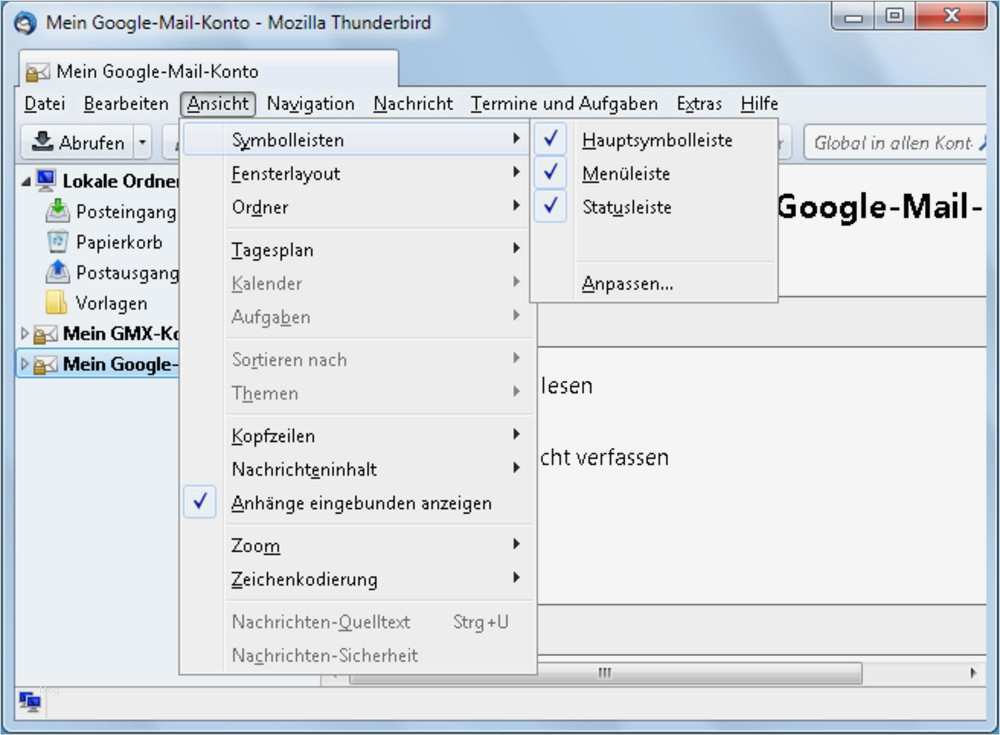The image size is (1000, 735).
Task: Expand the Mein Google account in tree
Action: 25,364
